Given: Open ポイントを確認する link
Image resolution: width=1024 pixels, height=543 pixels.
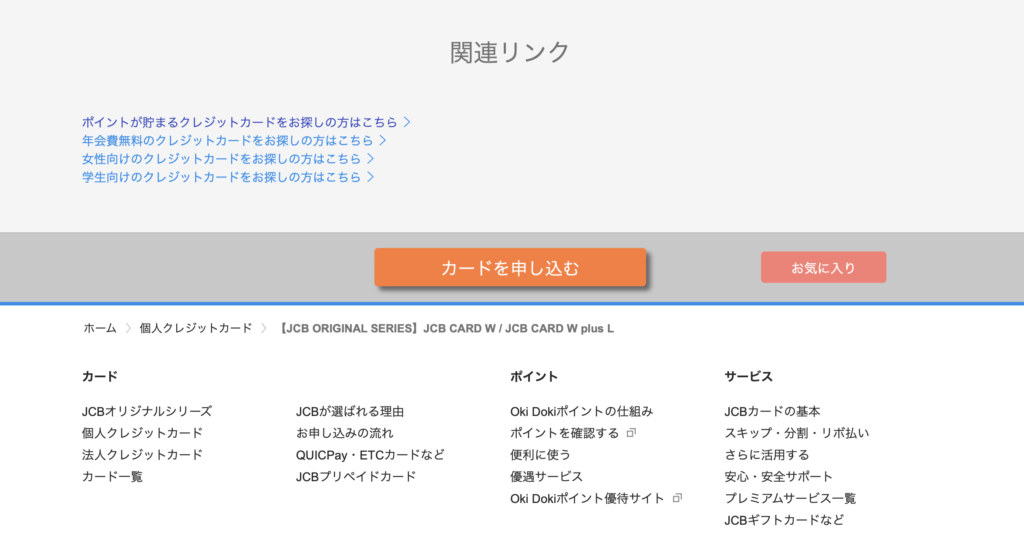Looking at the screenshot, I should coord(564,433).
